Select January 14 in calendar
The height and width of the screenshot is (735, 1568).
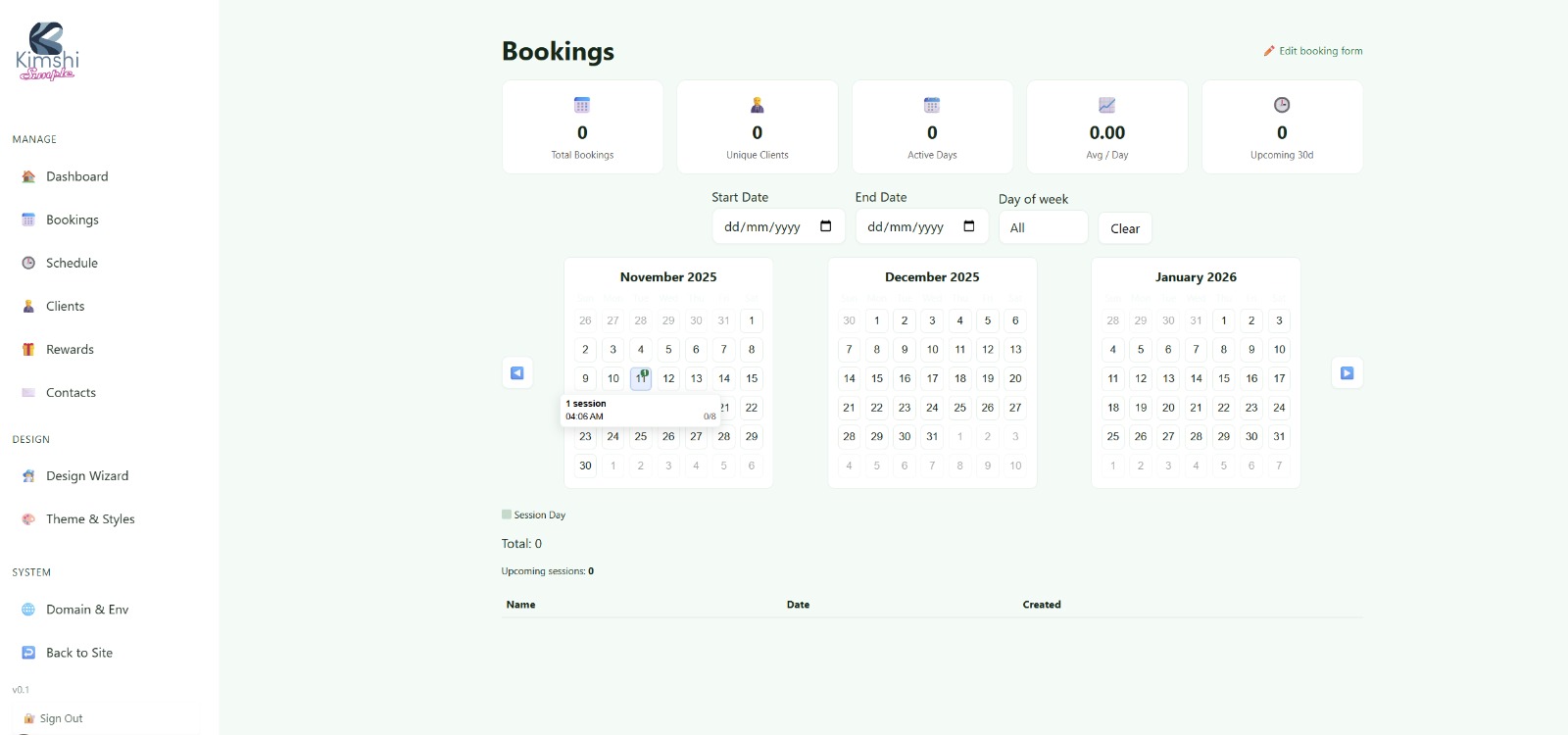(x=1197, y=378)
